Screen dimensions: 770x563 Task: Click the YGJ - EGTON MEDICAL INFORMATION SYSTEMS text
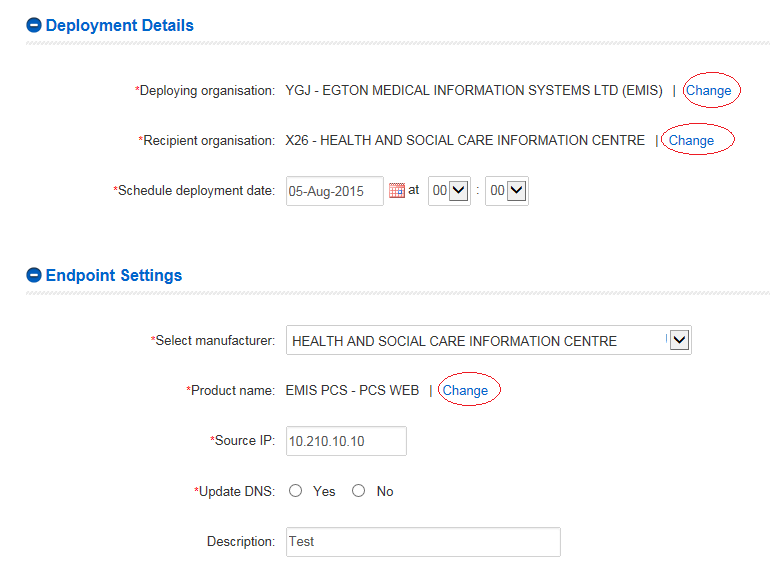point(474,90)
